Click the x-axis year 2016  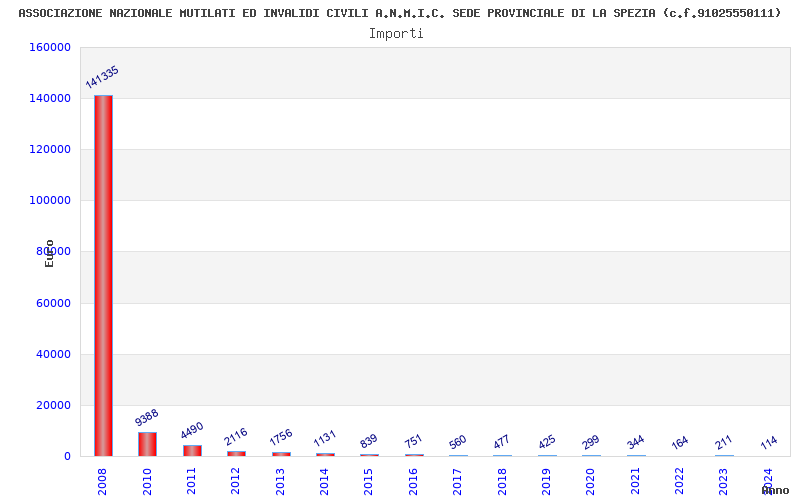click(x=413, y=482)
